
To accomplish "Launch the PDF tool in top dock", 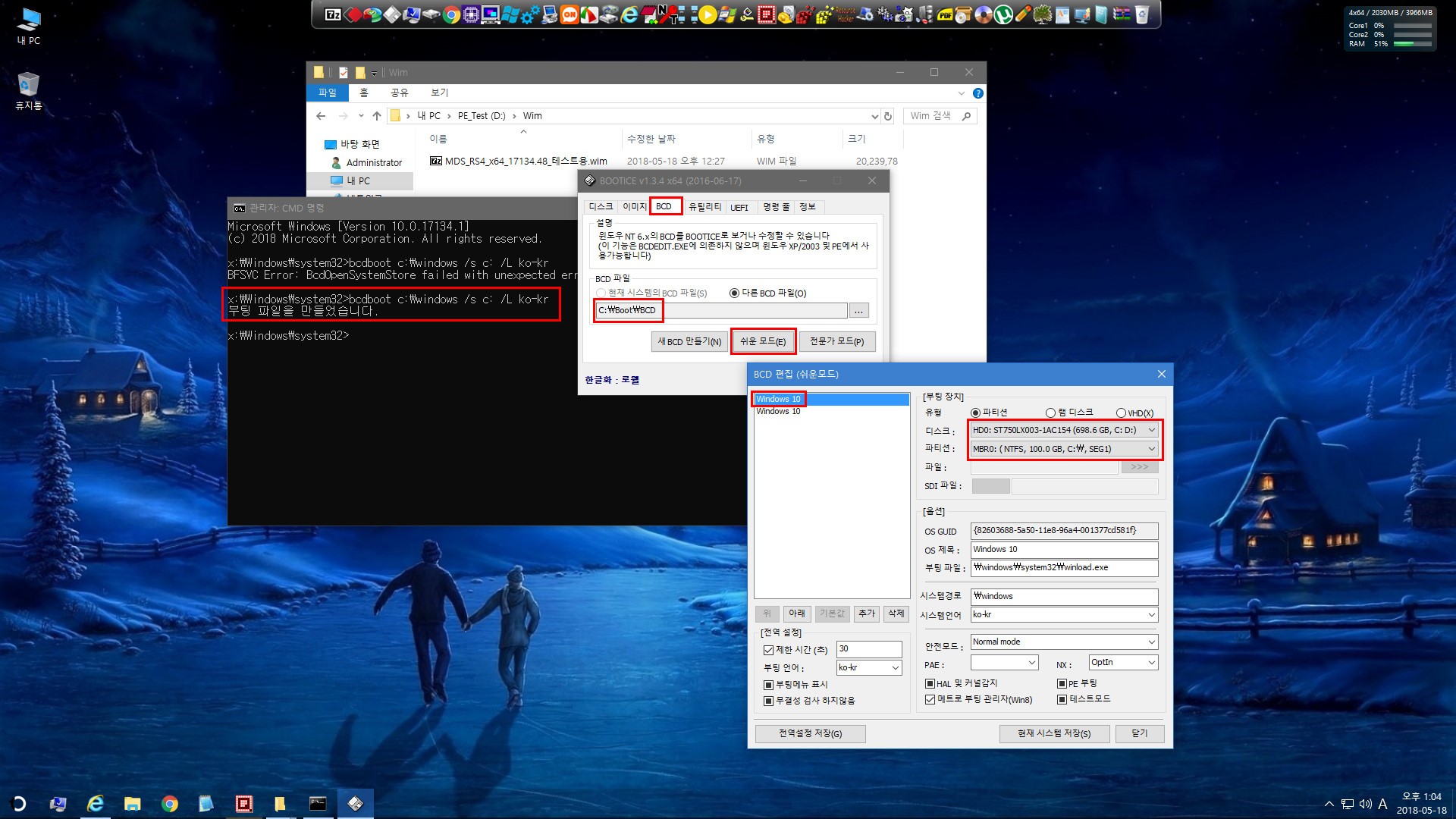I will click(945, 14).
